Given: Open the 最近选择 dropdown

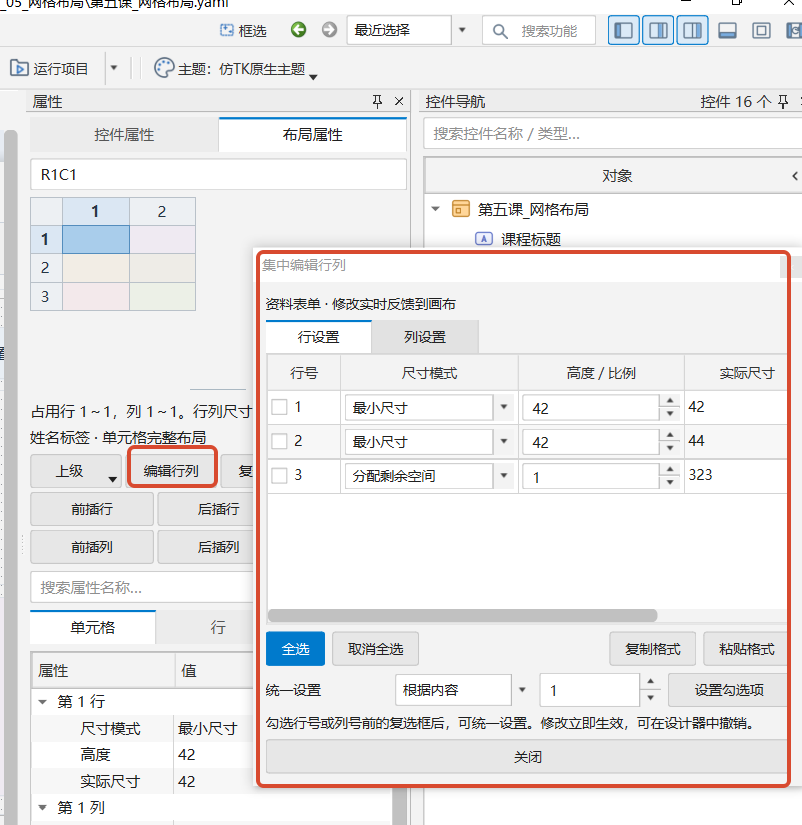Looking at the screenshot, I should click(x=462, y=30).
